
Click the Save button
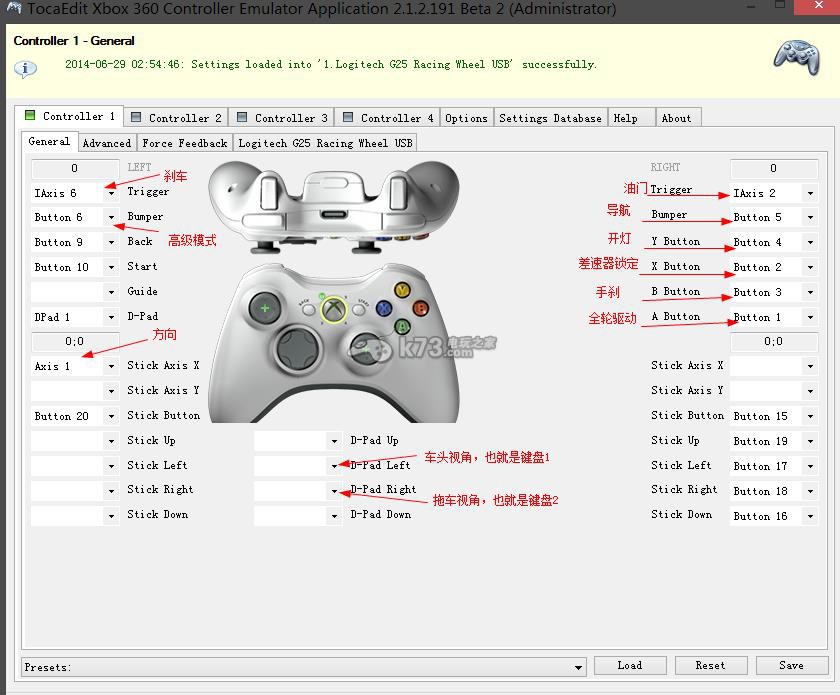[791, 665]
